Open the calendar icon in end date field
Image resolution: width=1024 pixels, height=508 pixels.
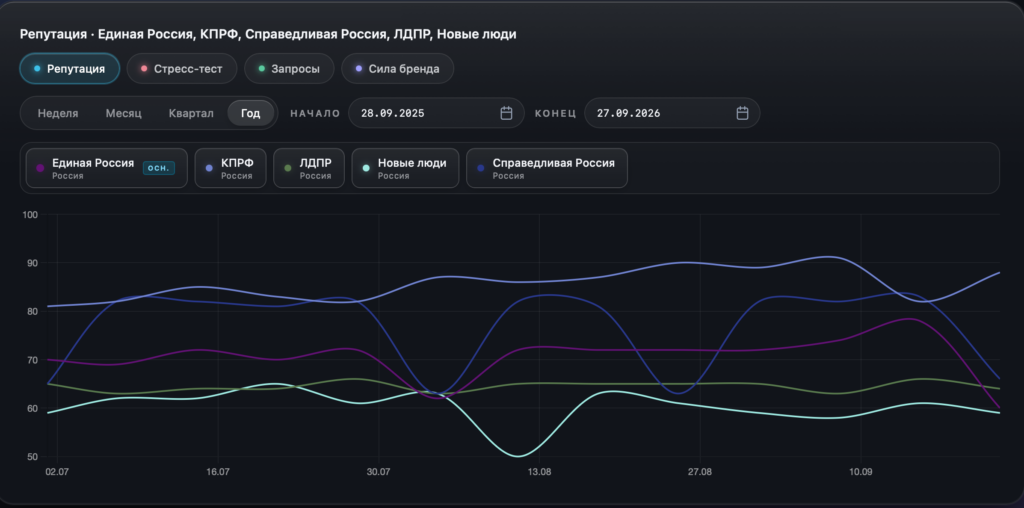click(743, 113)
